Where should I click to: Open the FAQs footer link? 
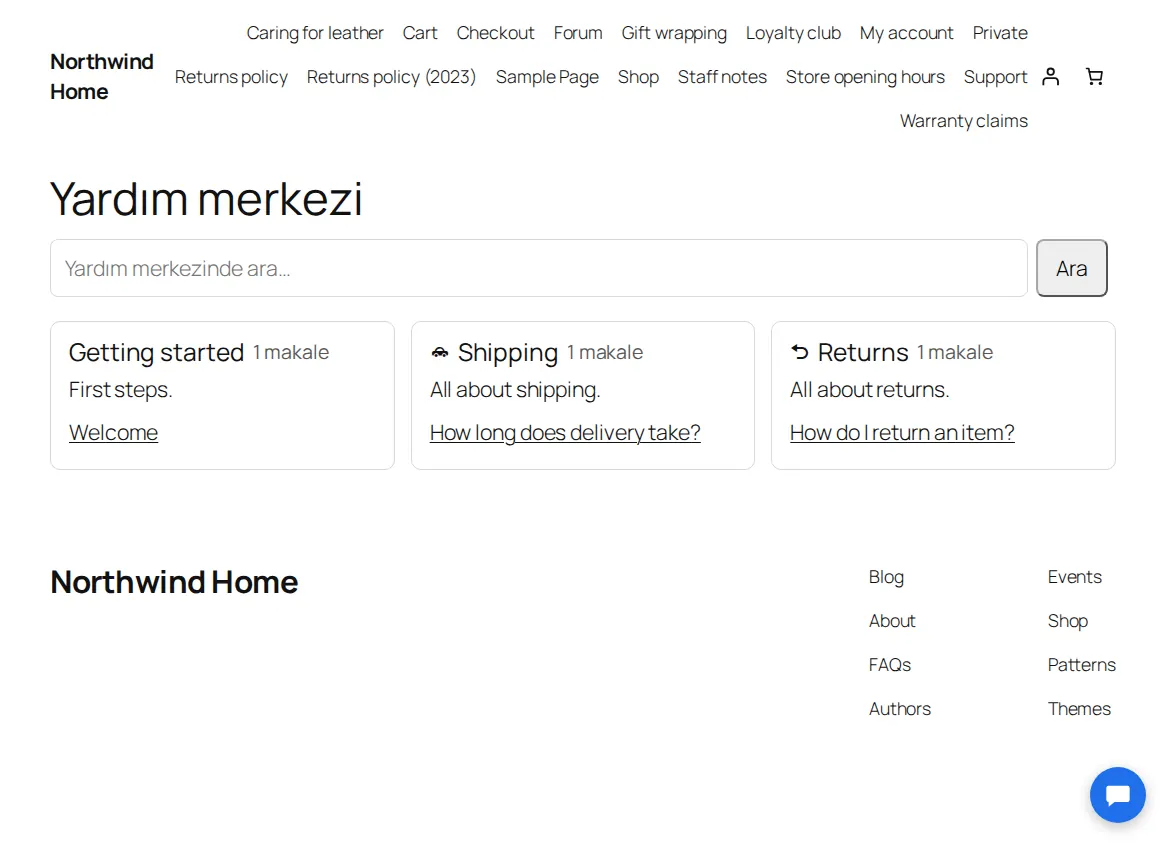coord(889,665)
